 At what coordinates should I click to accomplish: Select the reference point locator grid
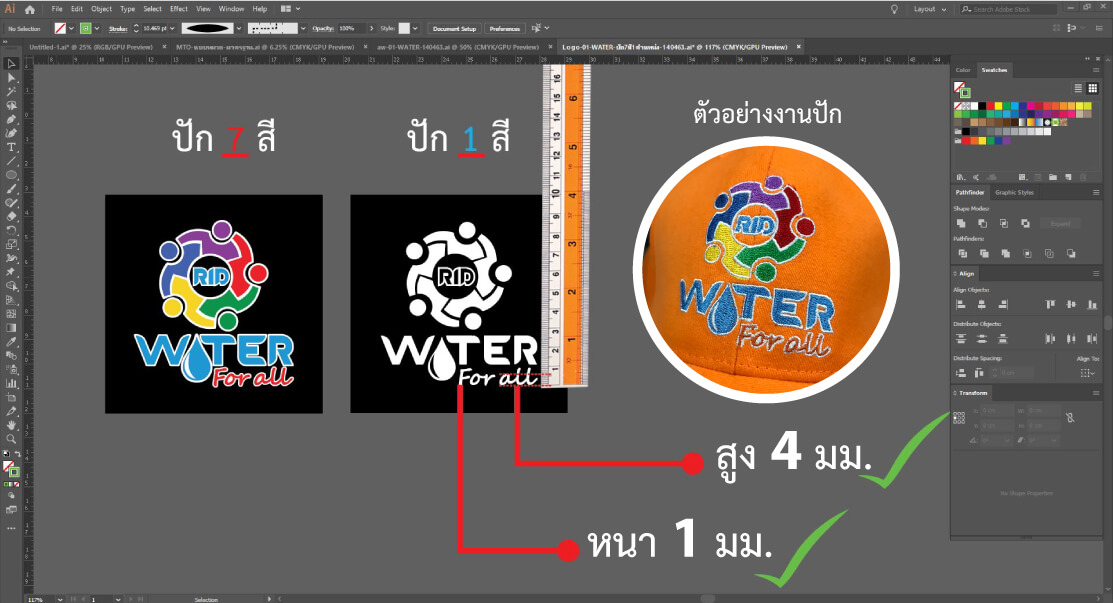959,418
